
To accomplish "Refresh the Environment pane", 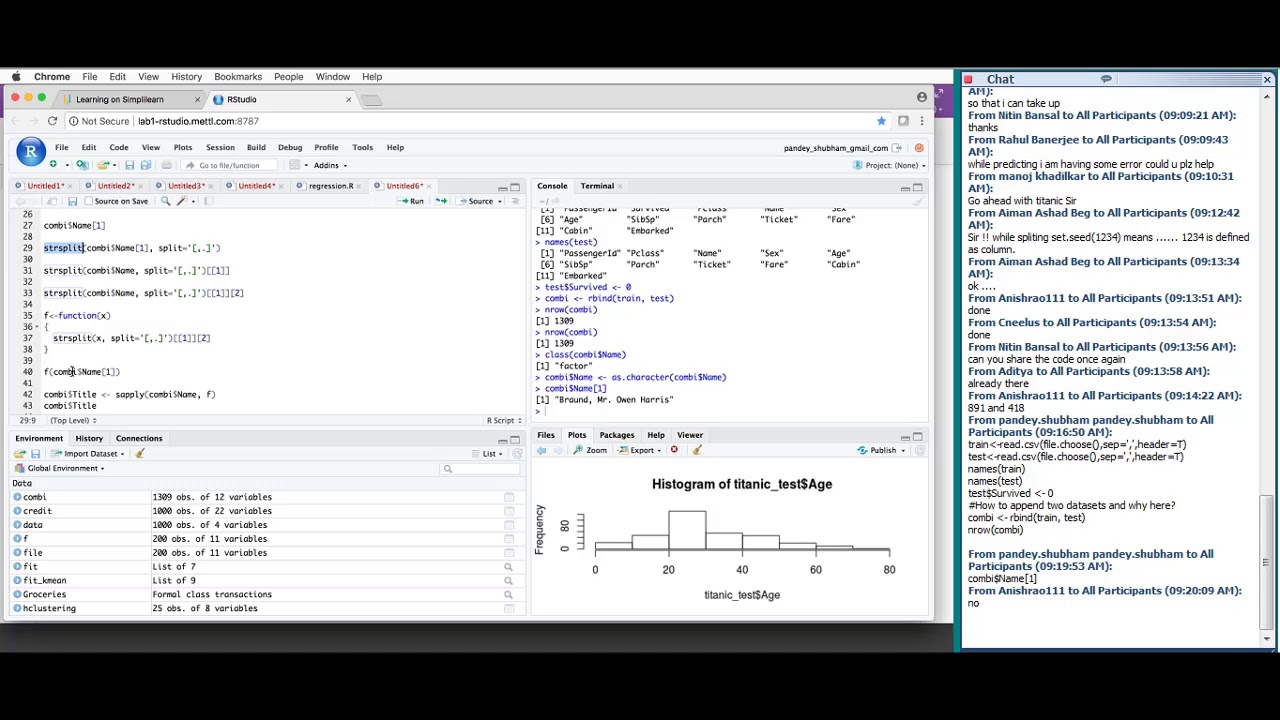I will click(517, 454).
